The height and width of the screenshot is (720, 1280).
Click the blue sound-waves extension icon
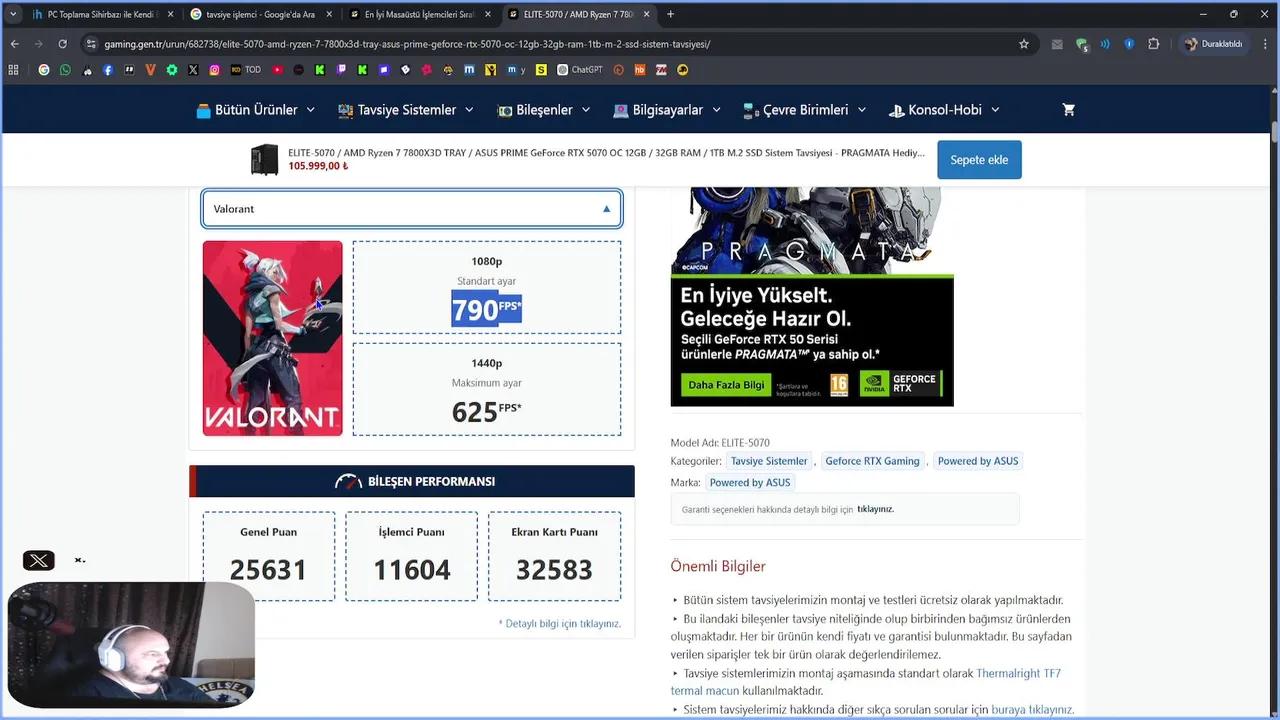[1105, 44]
